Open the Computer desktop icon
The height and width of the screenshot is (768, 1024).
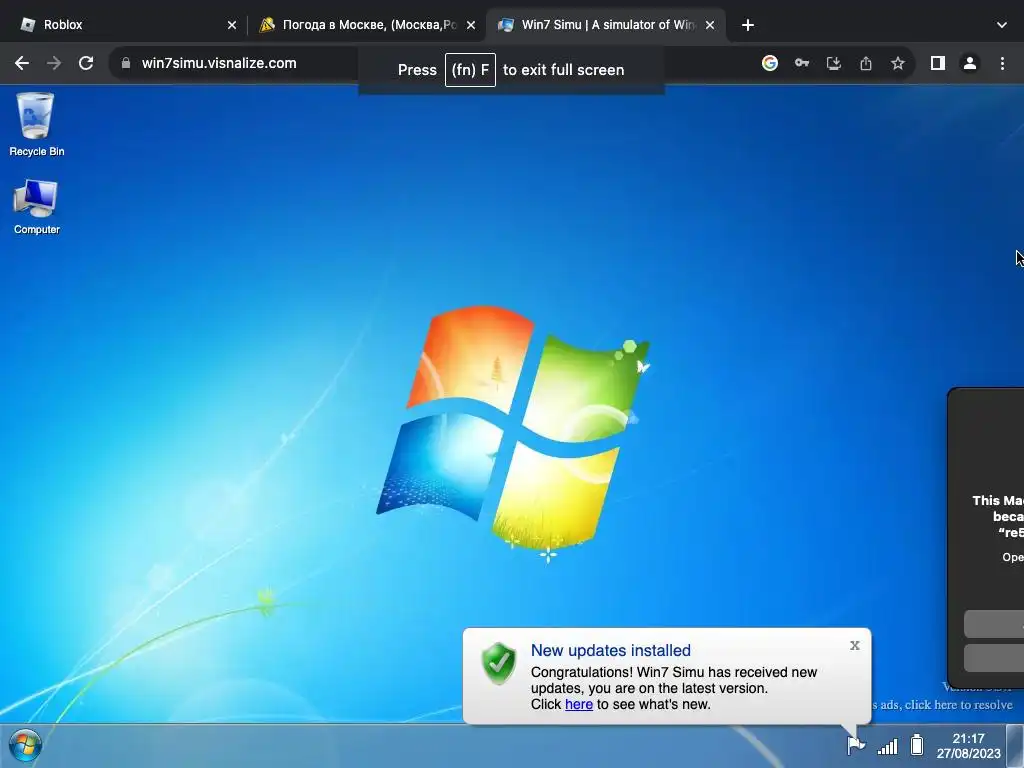[x=36, y=206]
